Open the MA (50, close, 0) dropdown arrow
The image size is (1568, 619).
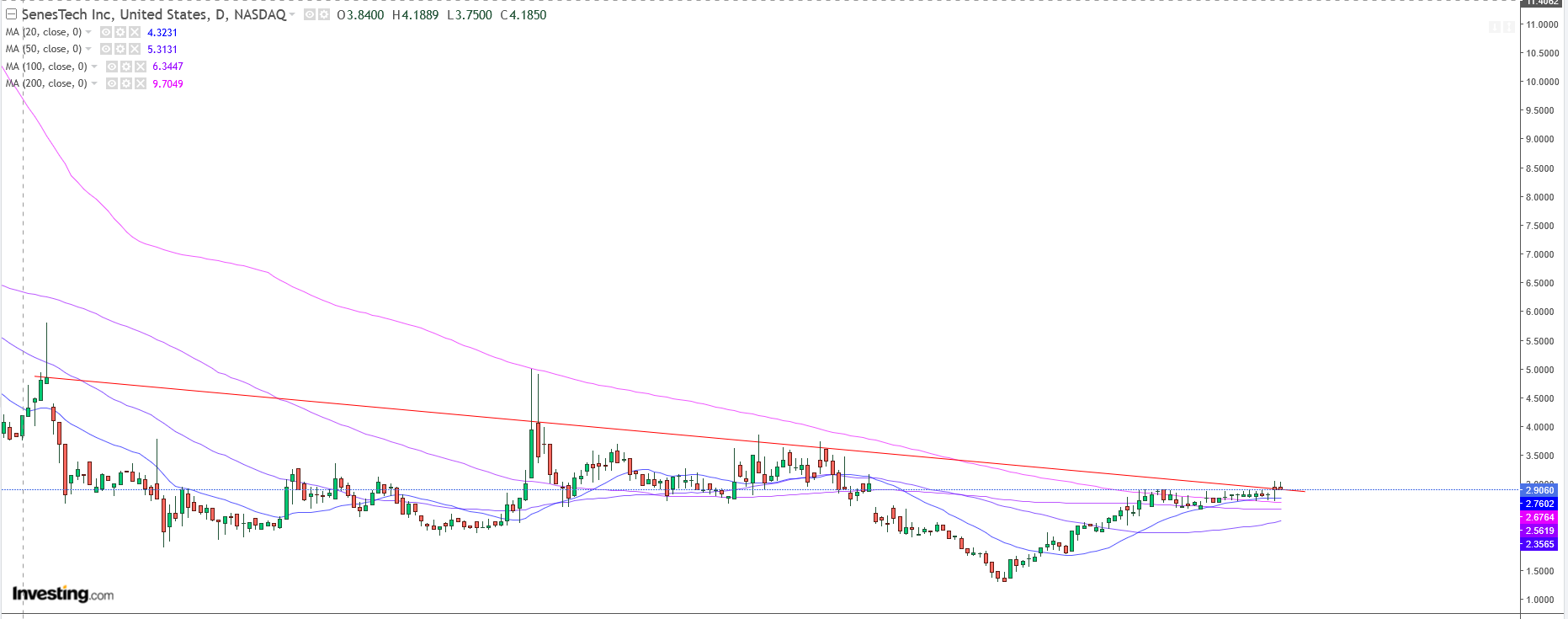(88, 49)
